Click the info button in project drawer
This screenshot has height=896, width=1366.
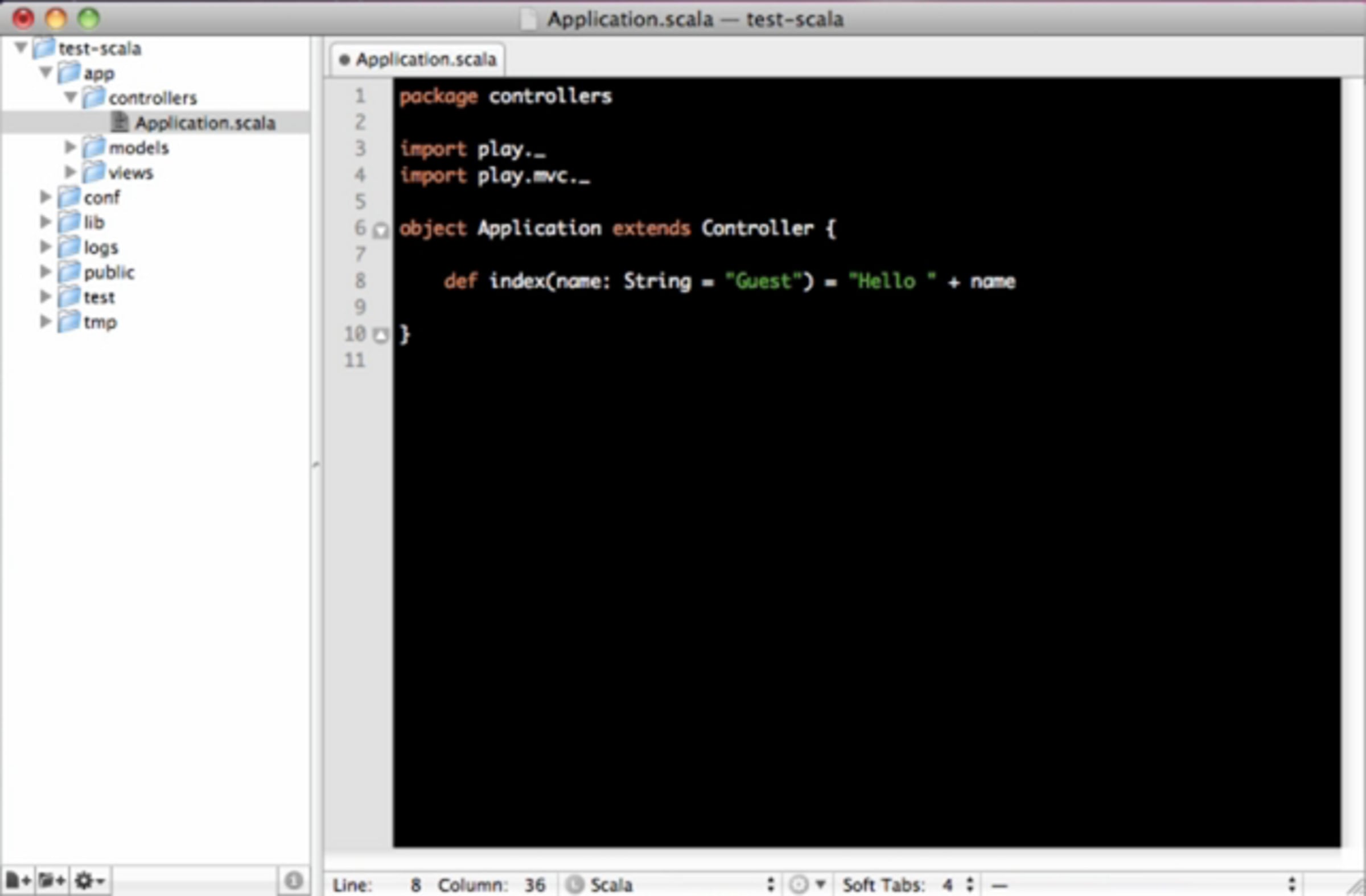pyautogui.click(x=293, y=880)
